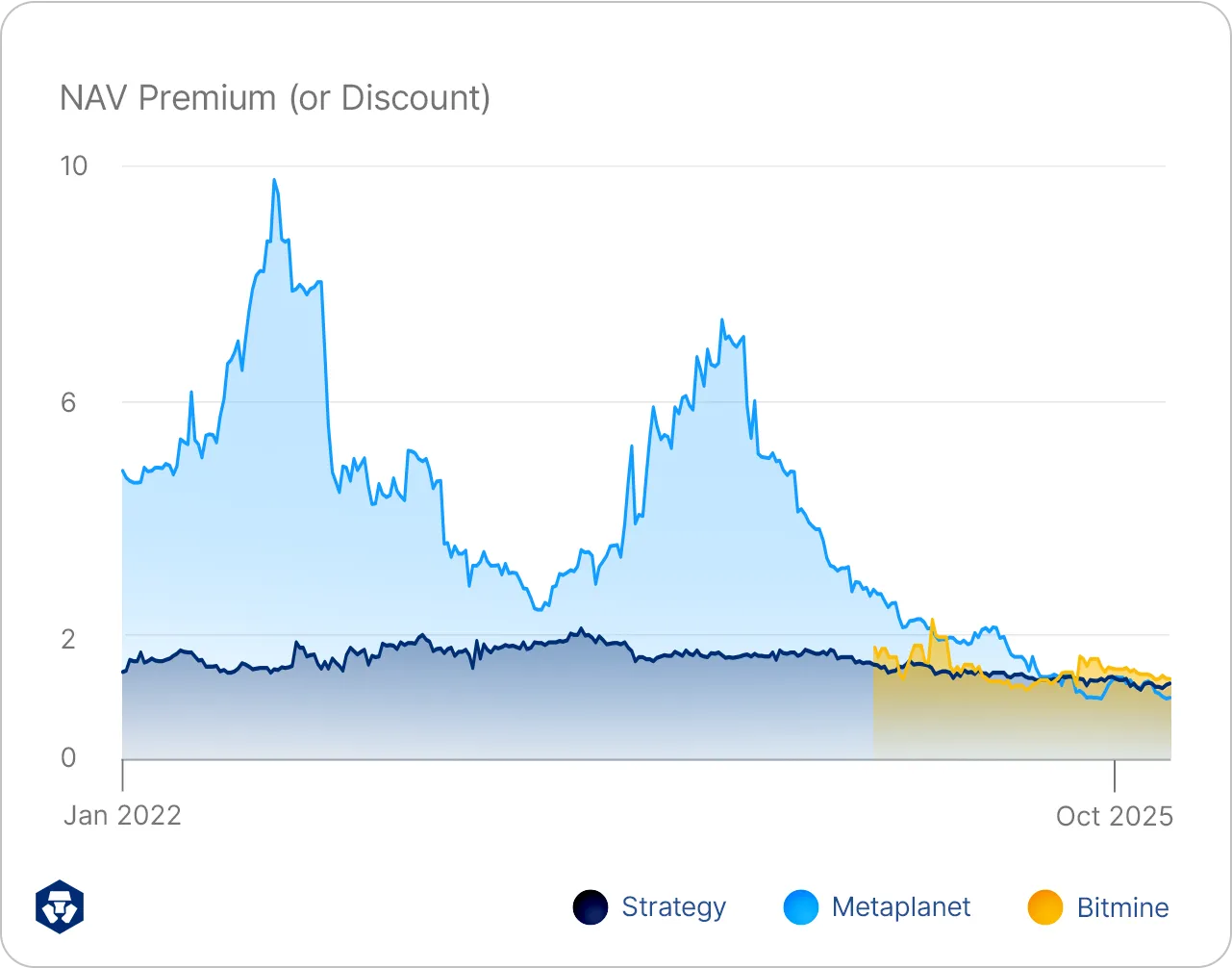Click the orange Bitmine legend dot

tap(1045, 907)
